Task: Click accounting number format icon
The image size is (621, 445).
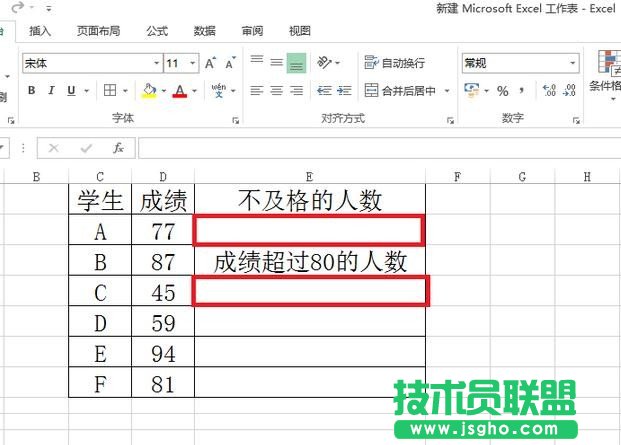Action: (471, 91)
